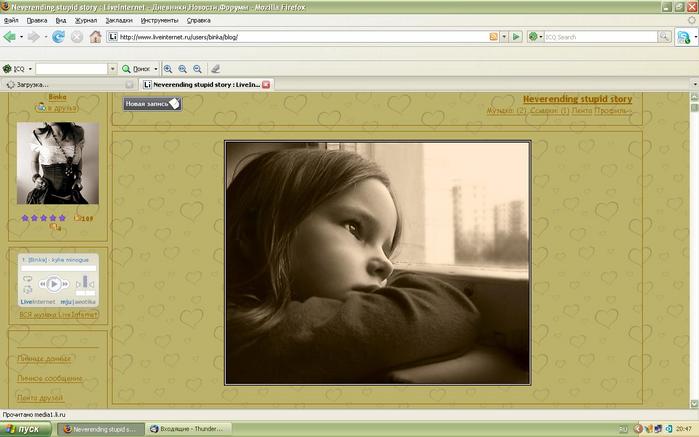Open the search engine selector dropdown
Screen dimensions: 699x437
541,37
